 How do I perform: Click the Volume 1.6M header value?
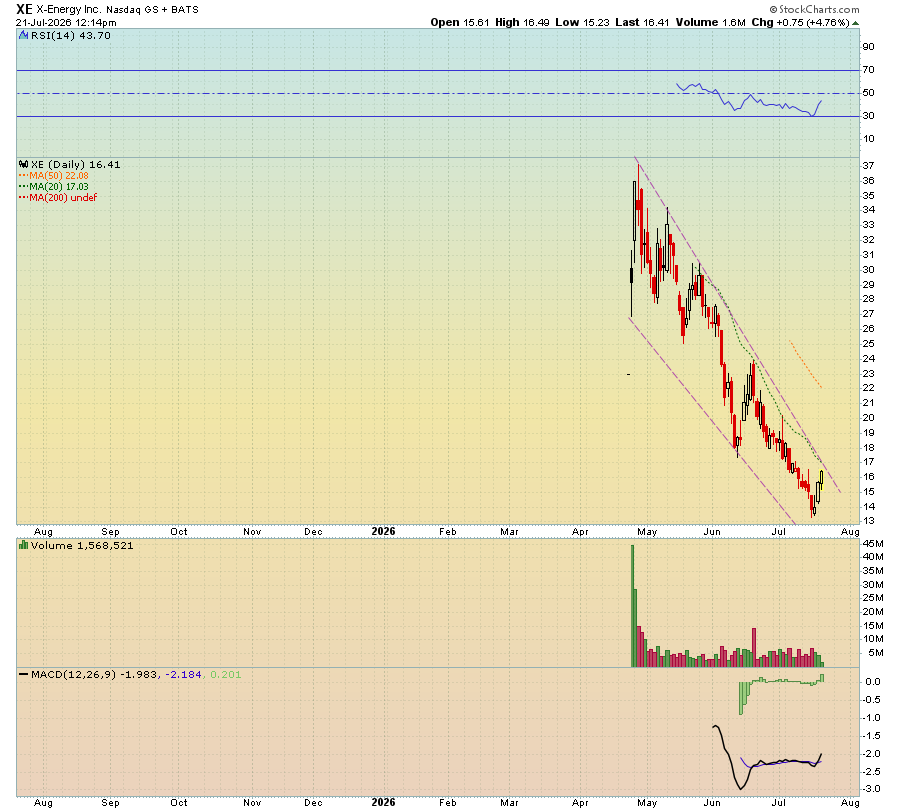coord(711,22)
